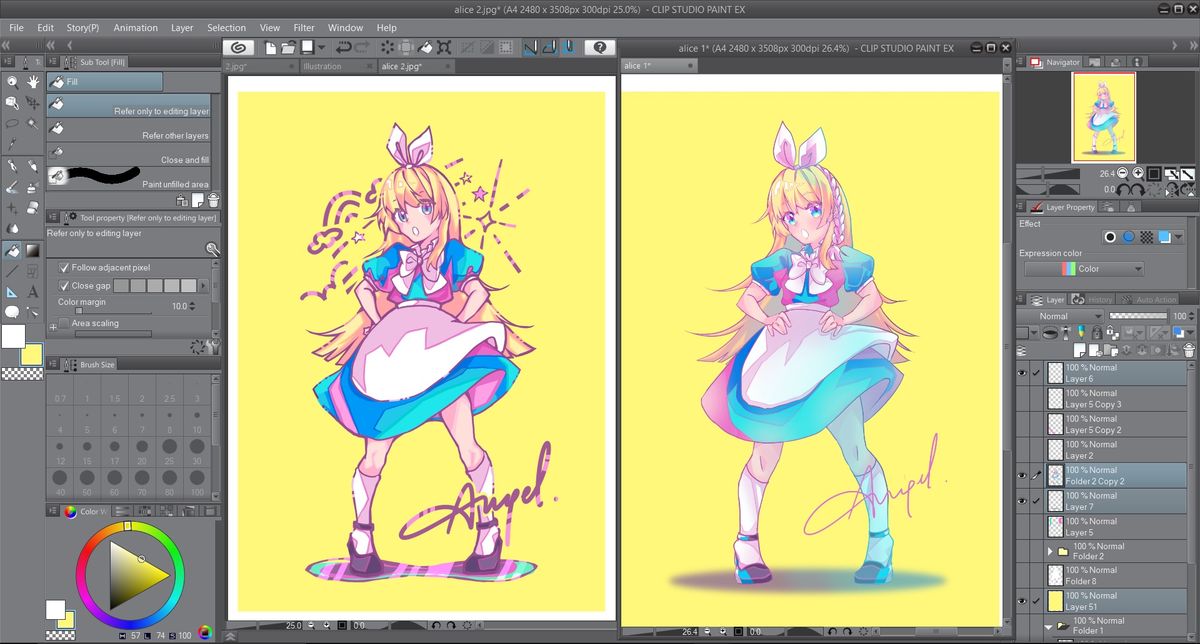Screen dimensions: 1200x644
Task: Show Layer 2 visibility box
Action: [1022, 450]
